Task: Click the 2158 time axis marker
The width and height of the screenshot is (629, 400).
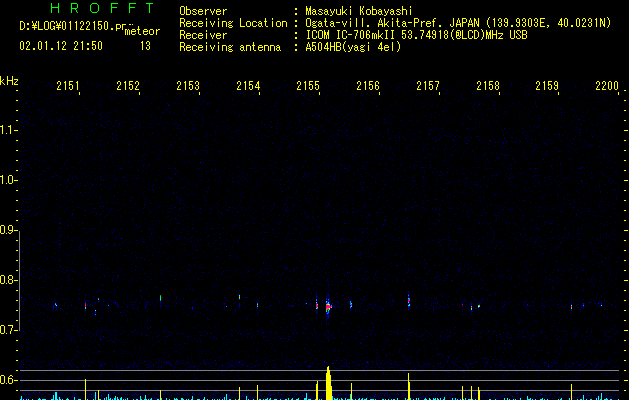Action: tap(488, 85)
